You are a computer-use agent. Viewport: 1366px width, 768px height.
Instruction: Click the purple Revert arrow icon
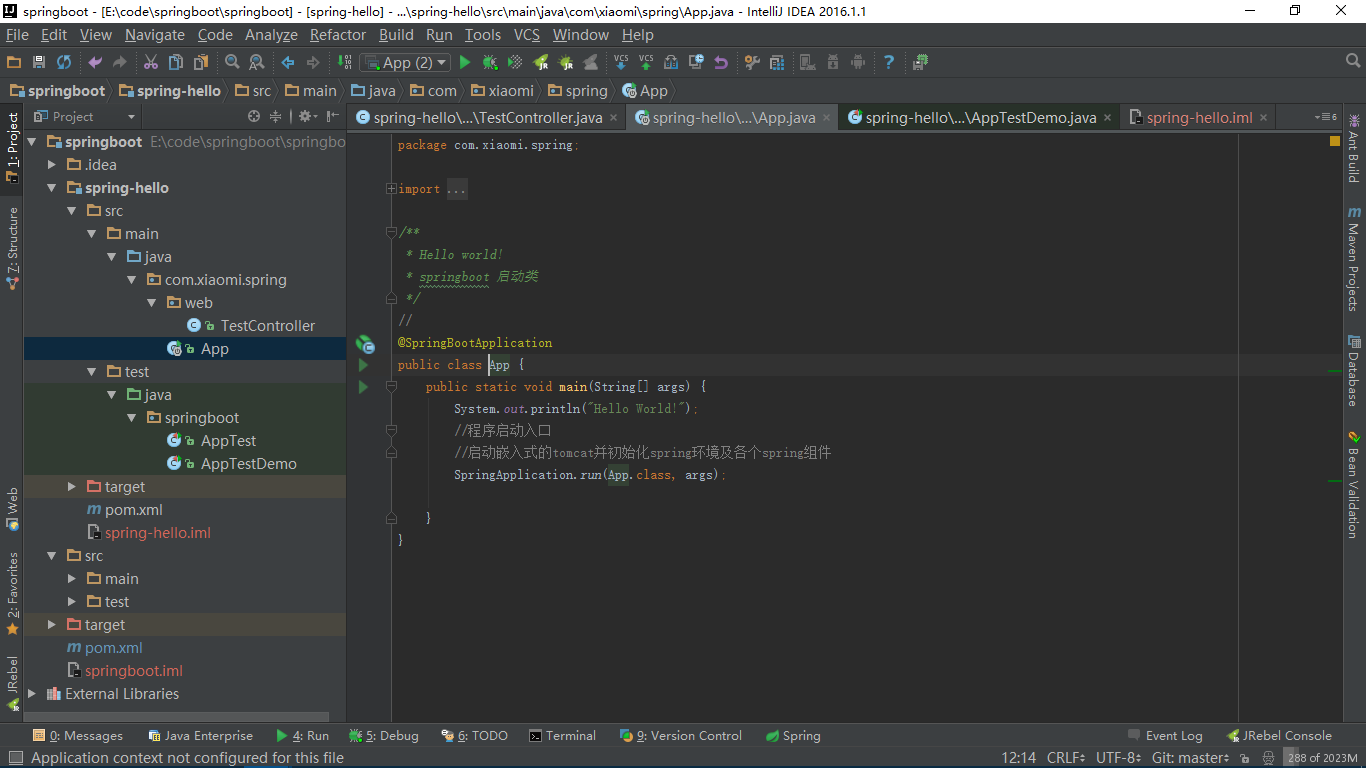(x=721, y=62)
